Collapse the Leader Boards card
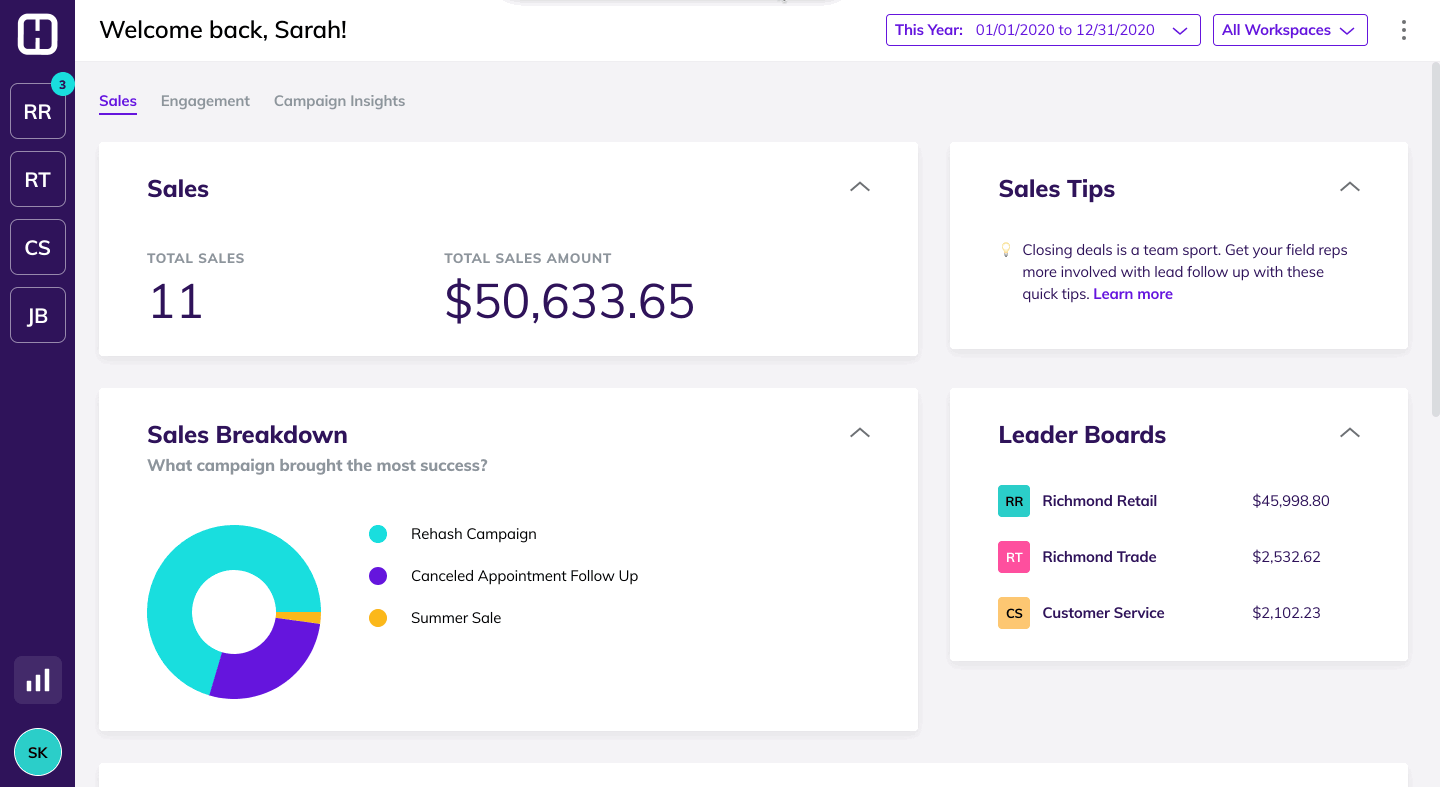This screenshot has width=1440, height=787. [x=1349, y=433]
